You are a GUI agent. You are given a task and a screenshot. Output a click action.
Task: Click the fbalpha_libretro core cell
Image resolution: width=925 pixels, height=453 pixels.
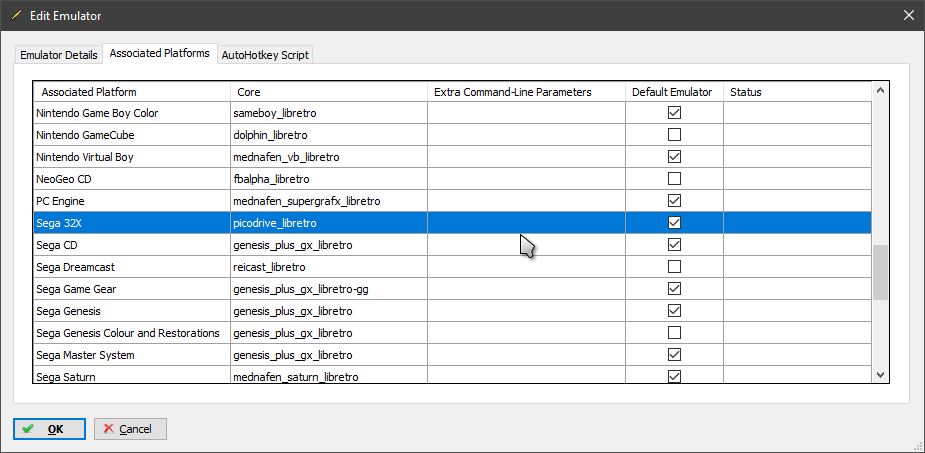(x=329, y=179)
